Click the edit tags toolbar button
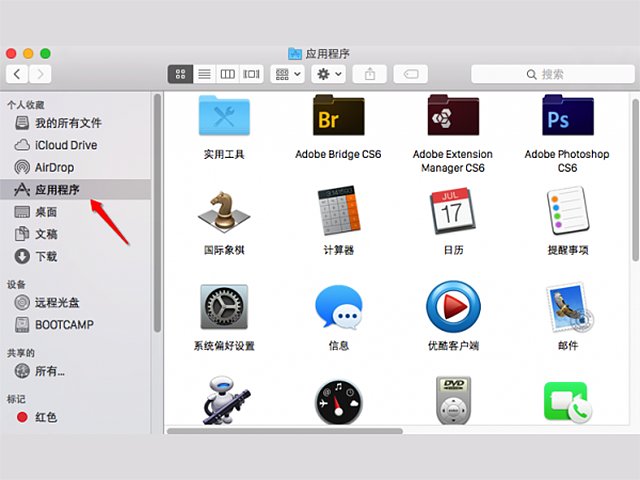 tap(411, 74)
